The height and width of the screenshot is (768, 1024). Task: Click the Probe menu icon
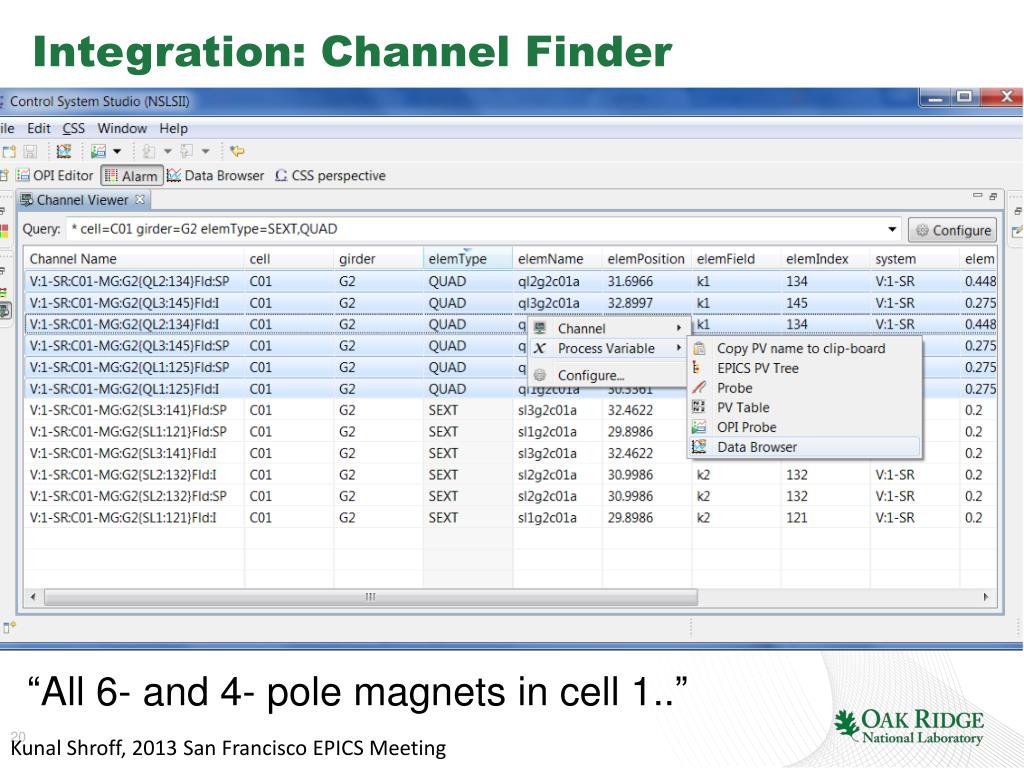(x=699, y=388)
